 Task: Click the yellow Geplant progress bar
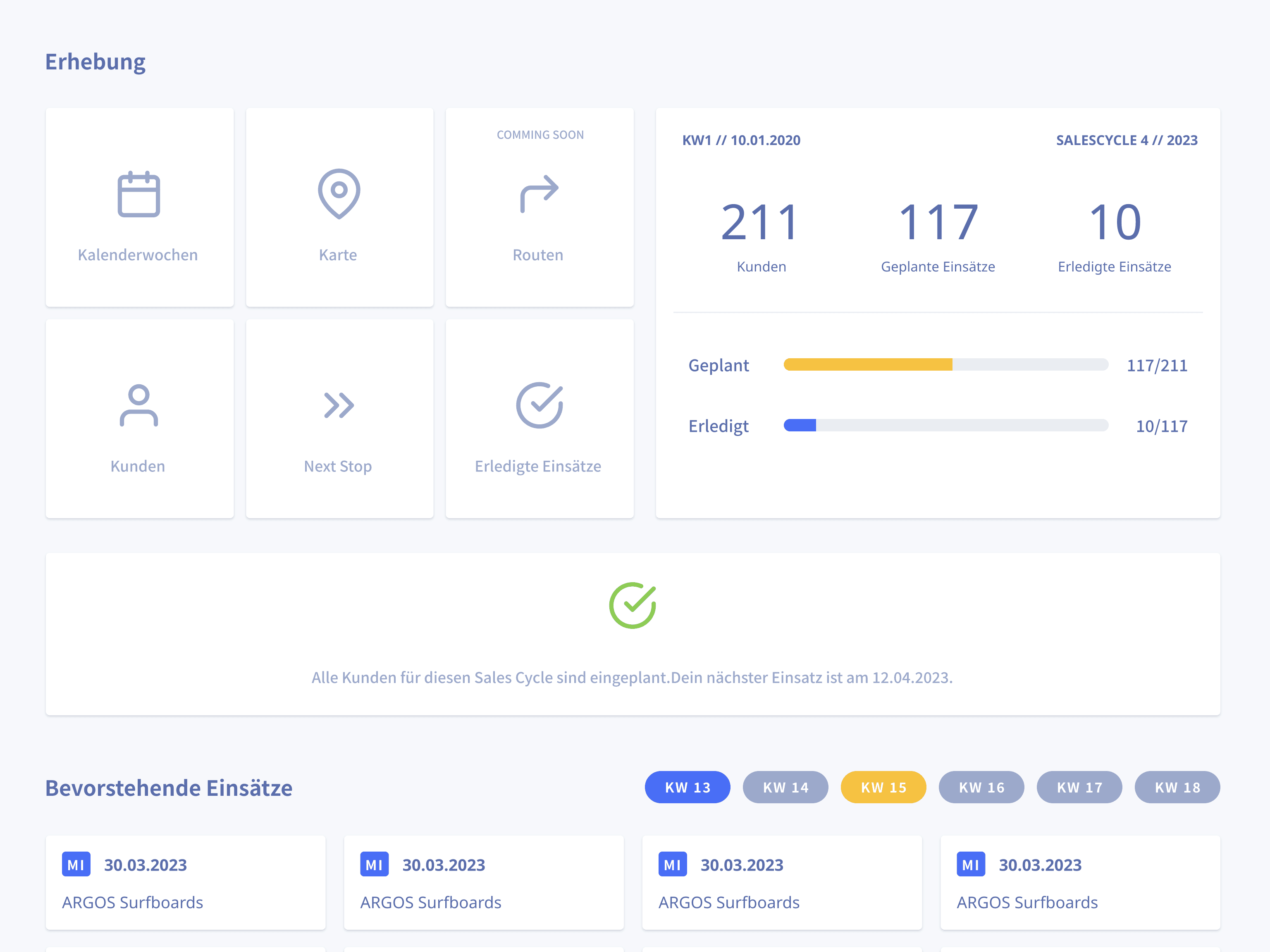pos(867,364)
